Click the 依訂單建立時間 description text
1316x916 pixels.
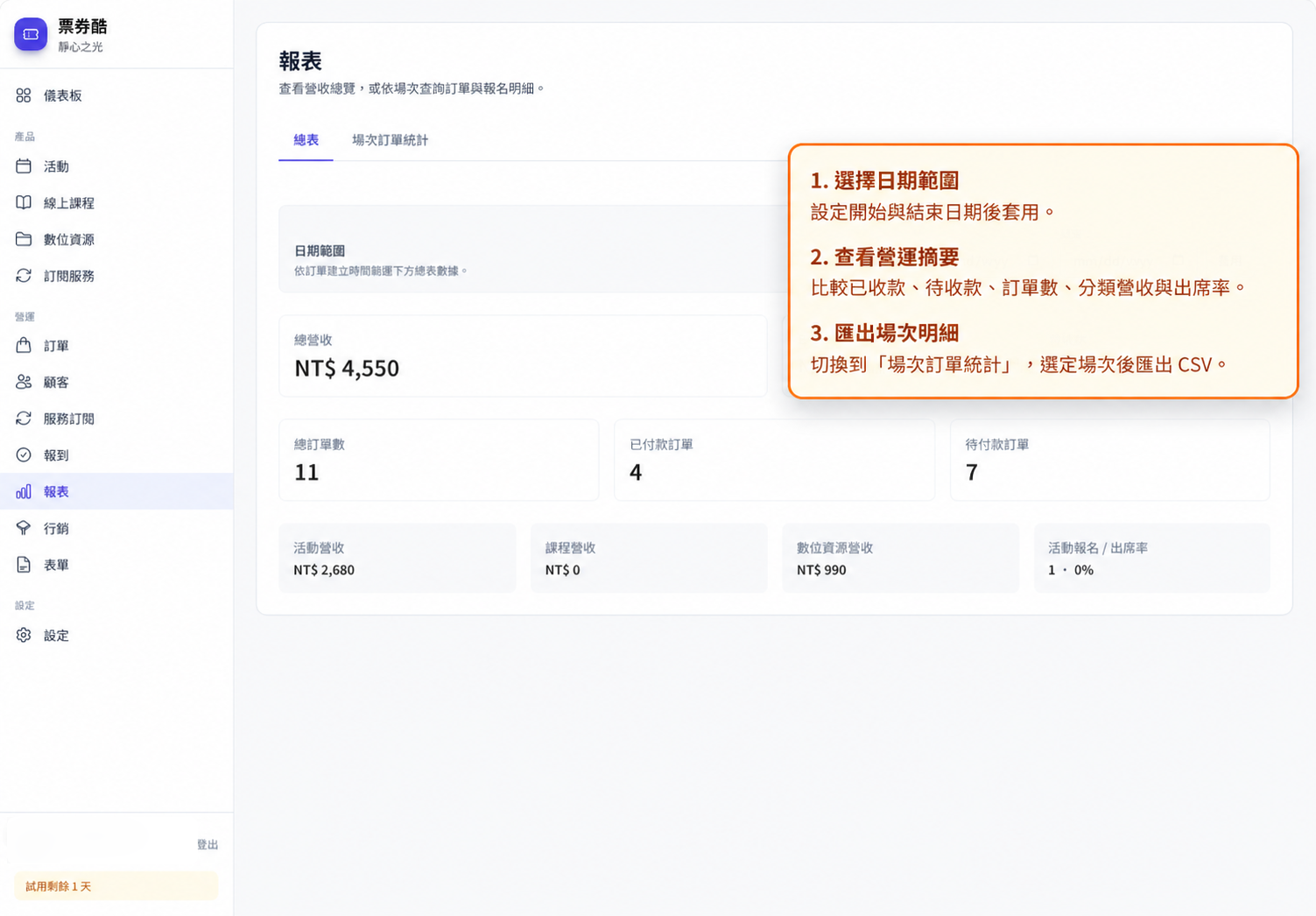pyautogui.click(x=380, y=271)
